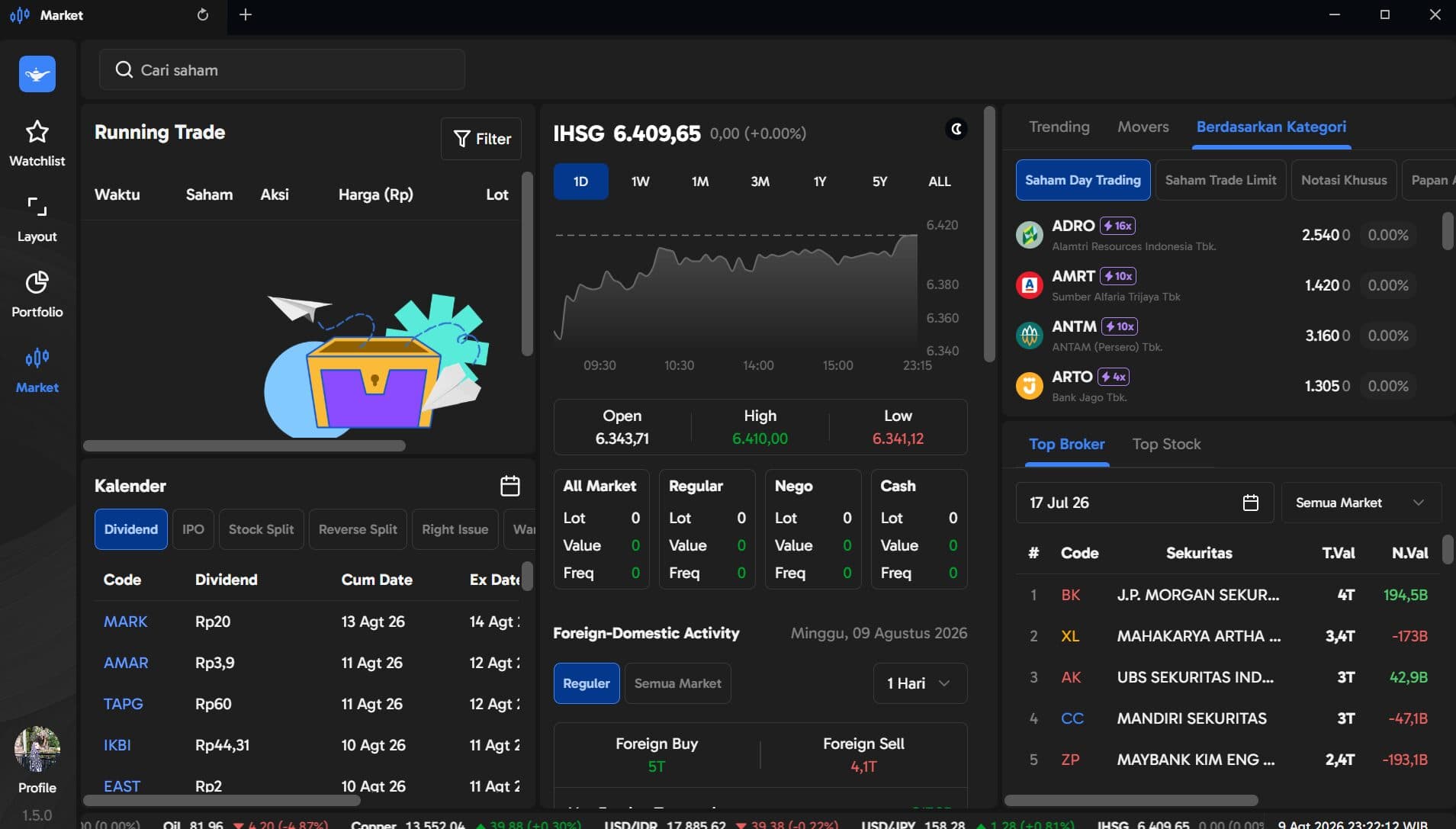This screenshot has height=829, width=1456.
Task: Select the Saham Day Trading category
Action: coord(1083,180)
